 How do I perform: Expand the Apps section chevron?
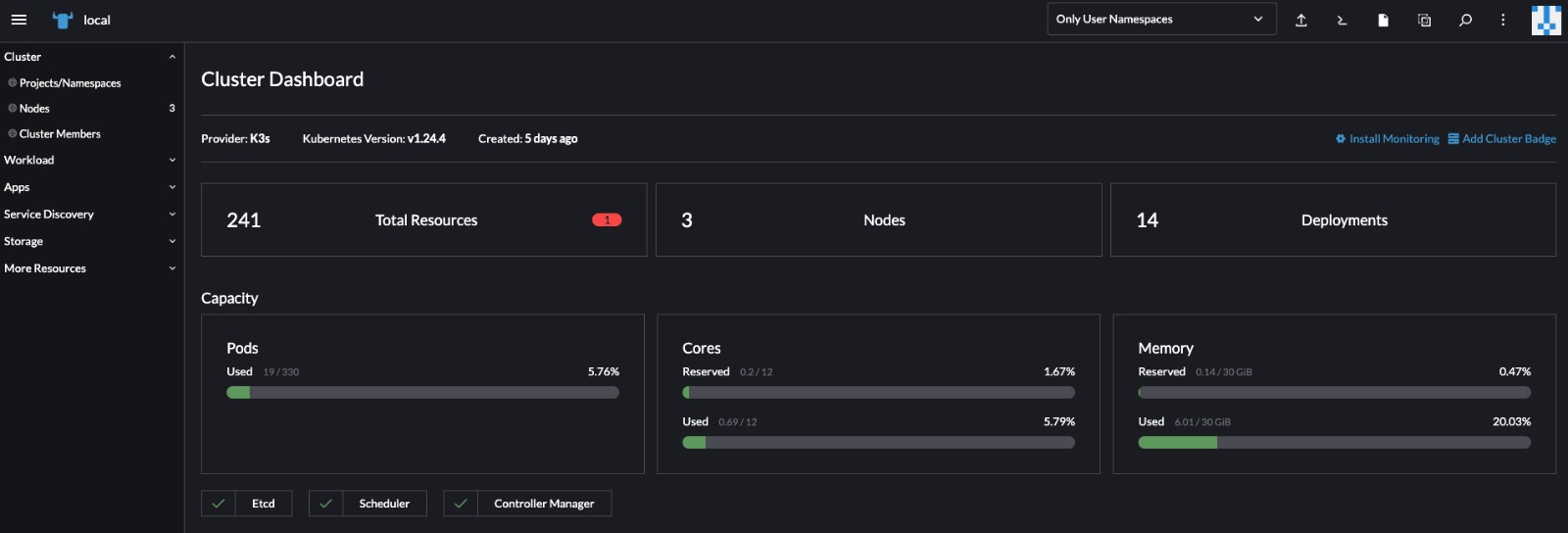(172, 187)
